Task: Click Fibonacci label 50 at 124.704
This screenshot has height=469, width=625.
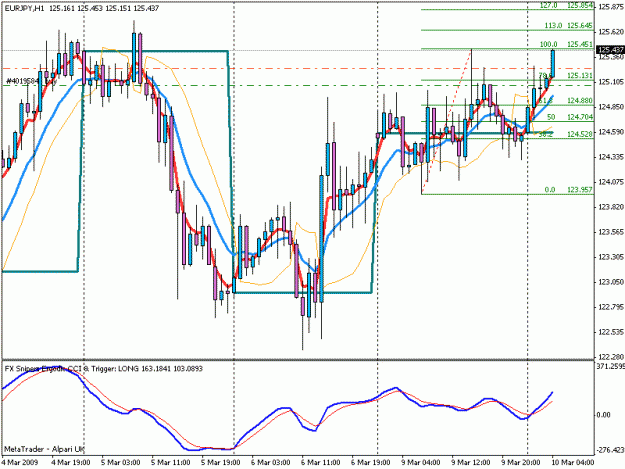Action: (570, 117)
